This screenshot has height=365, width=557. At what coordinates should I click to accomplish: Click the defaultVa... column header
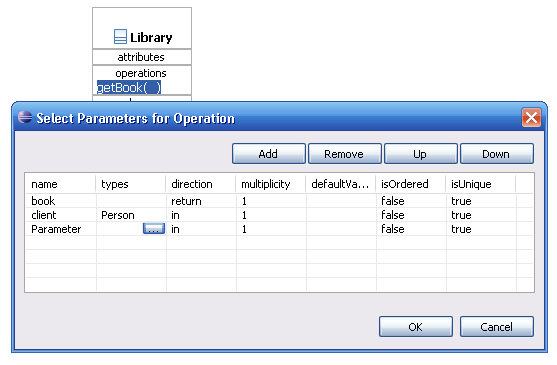[x=341, y=184]
